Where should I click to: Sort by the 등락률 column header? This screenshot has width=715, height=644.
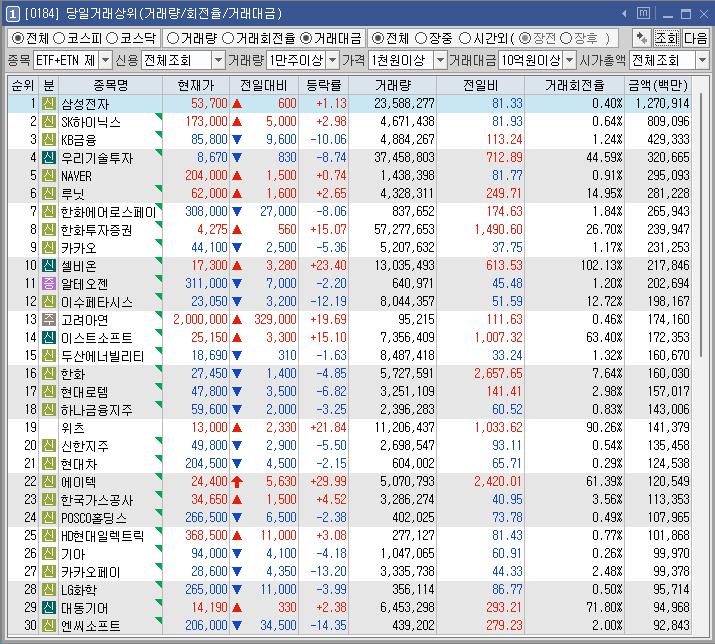pos(324,85)
